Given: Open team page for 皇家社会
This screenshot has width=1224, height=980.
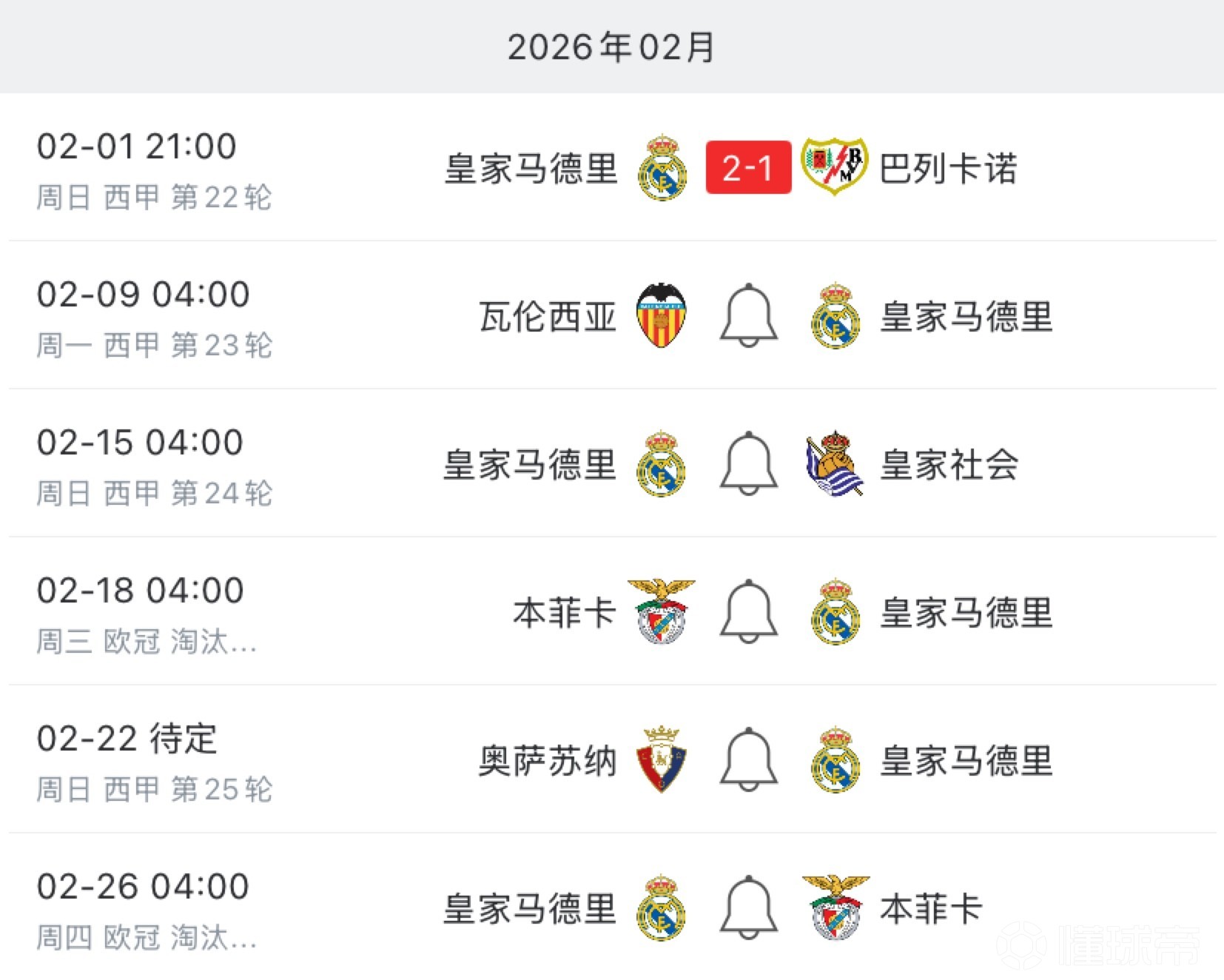Looking at the screenshot, I should pos(949,465).
